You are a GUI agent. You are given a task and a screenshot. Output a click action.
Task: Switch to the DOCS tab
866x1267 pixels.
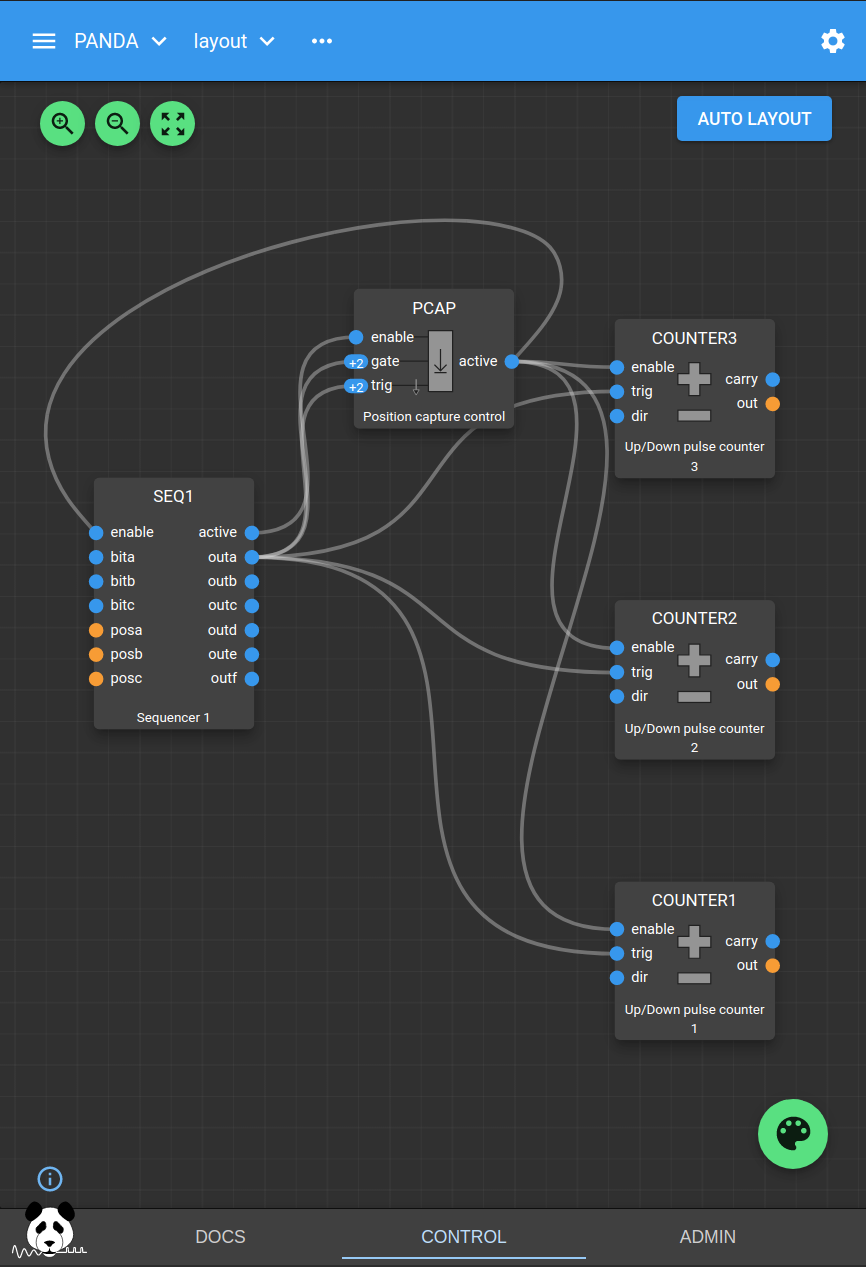tap(220, 1237)
